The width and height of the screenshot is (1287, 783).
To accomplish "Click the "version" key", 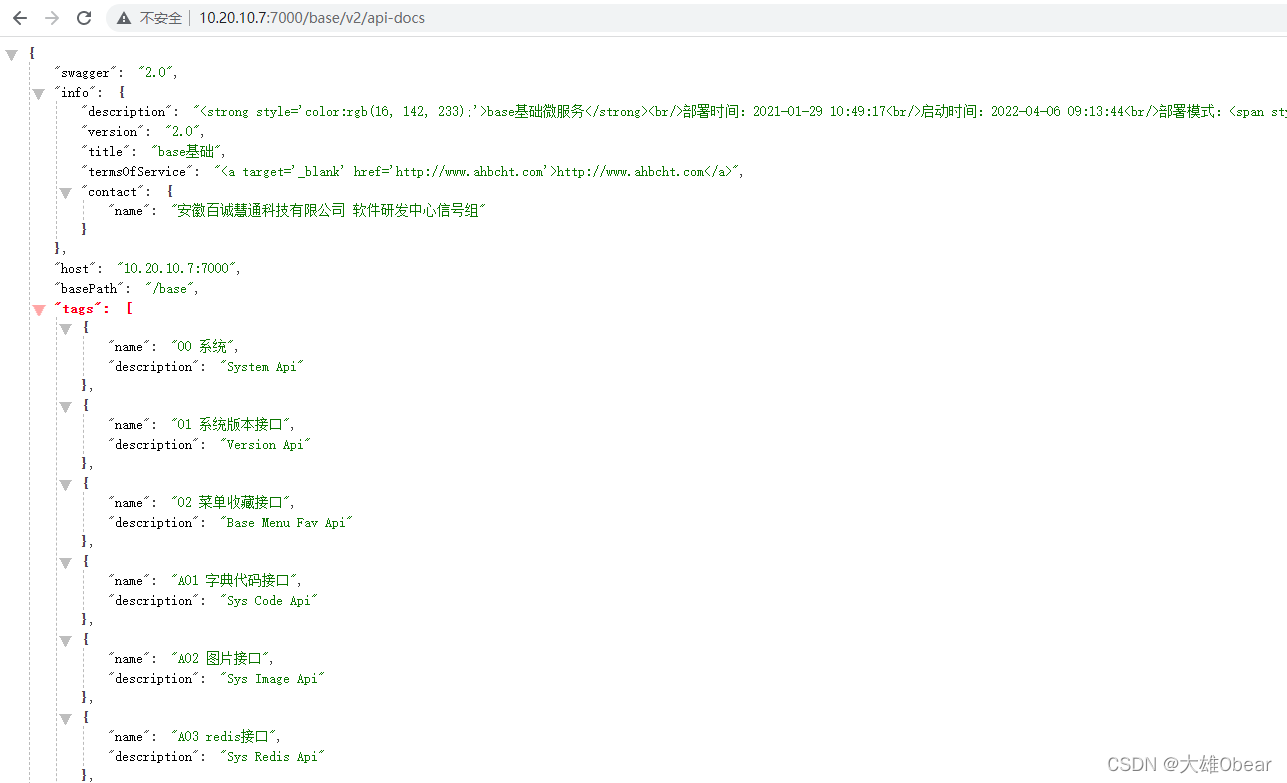I will 113,132.
